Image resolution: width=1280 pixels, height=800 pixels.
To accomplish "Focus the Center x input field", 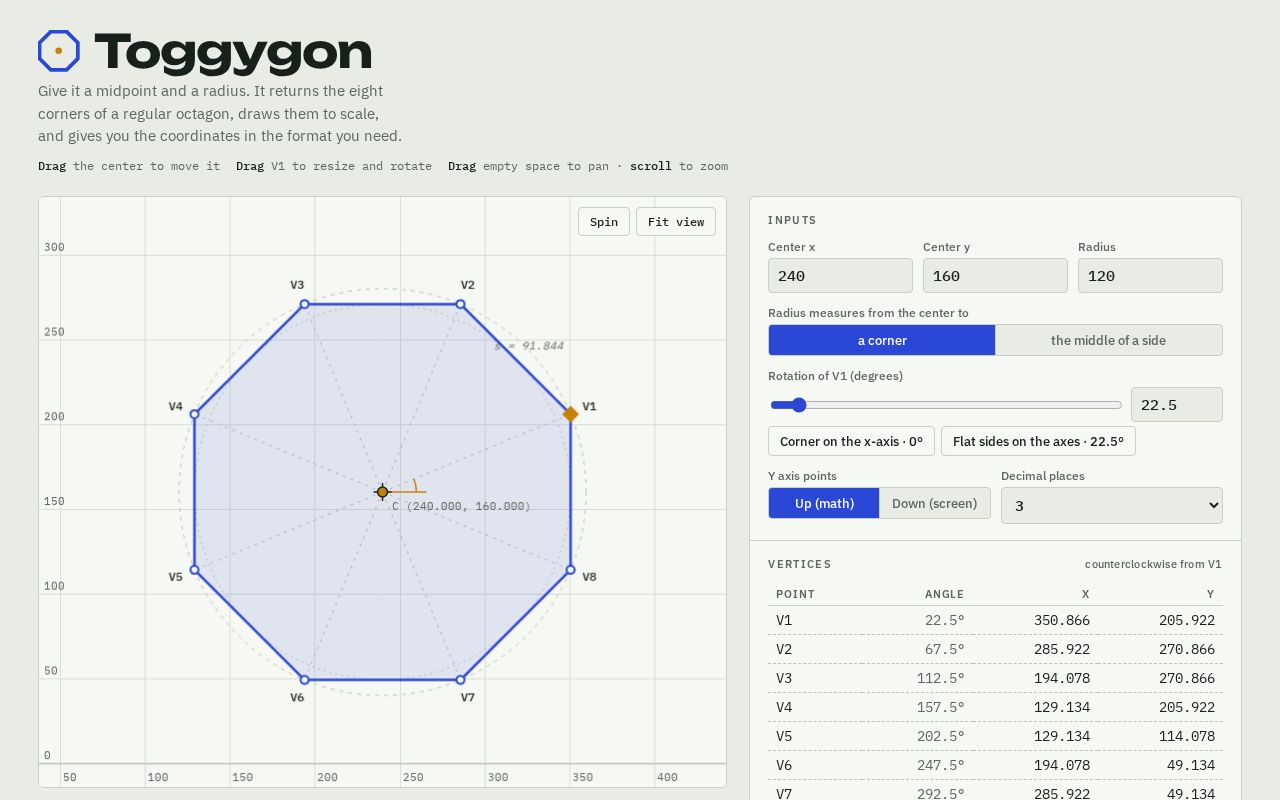I will click(x=840, y=276).
